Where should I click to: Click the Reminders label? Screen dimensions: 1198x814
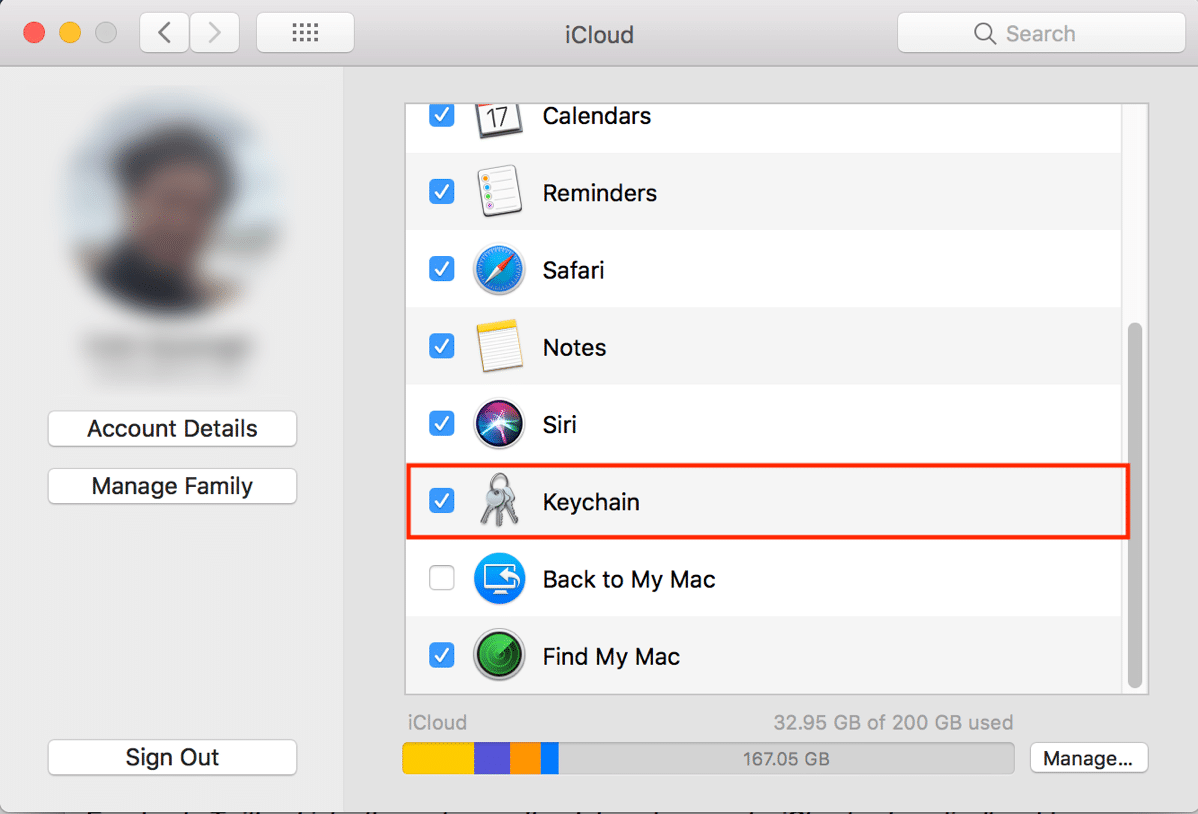click(600, 193)
